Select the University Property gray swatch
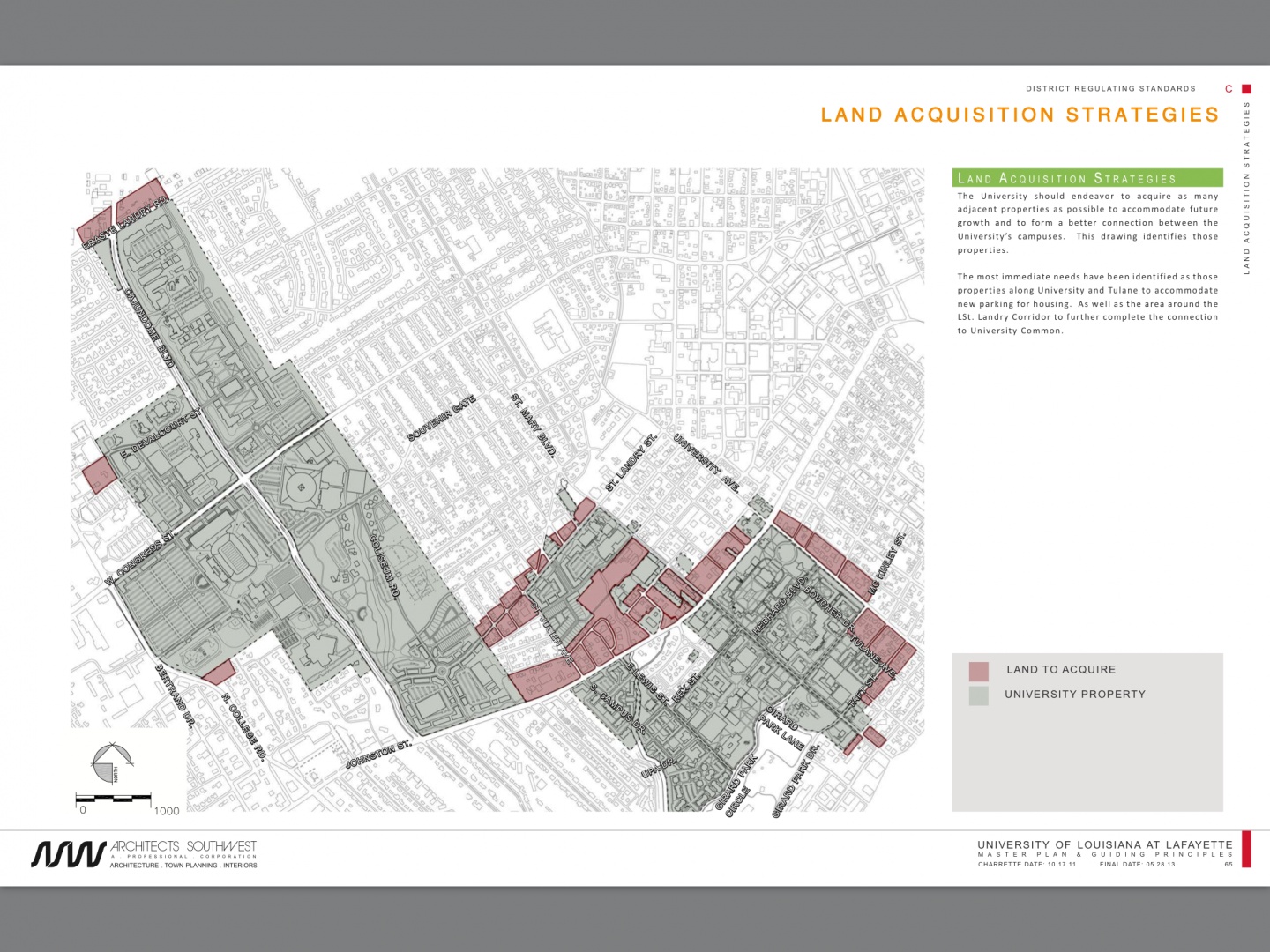The image size is (1270, 952). tap(978, 695)
